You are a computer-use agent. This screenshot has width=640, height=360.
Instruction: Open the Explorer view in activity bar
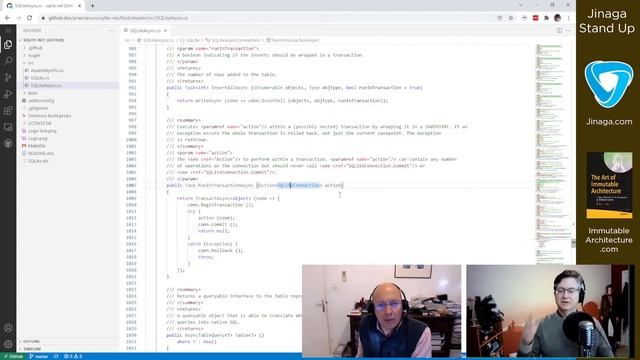tap(8, 44)
